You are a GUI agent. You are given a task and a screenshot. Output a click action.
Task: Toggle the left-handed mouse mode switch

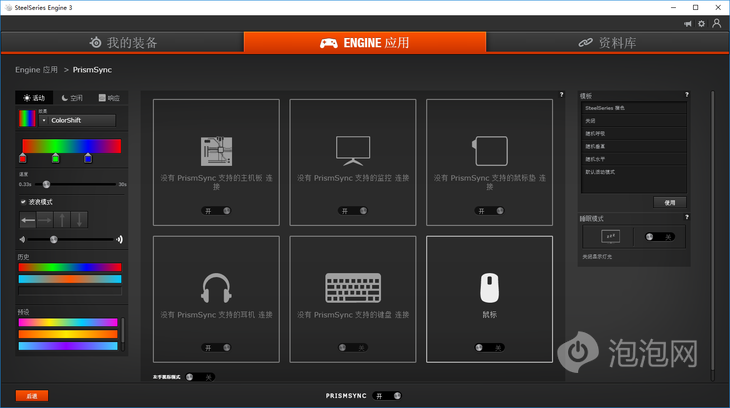pos(200,377)
